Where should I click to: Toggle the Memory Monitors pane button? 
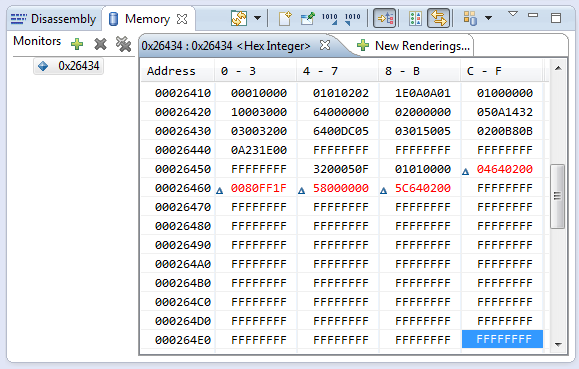click(x=385, y=18)
